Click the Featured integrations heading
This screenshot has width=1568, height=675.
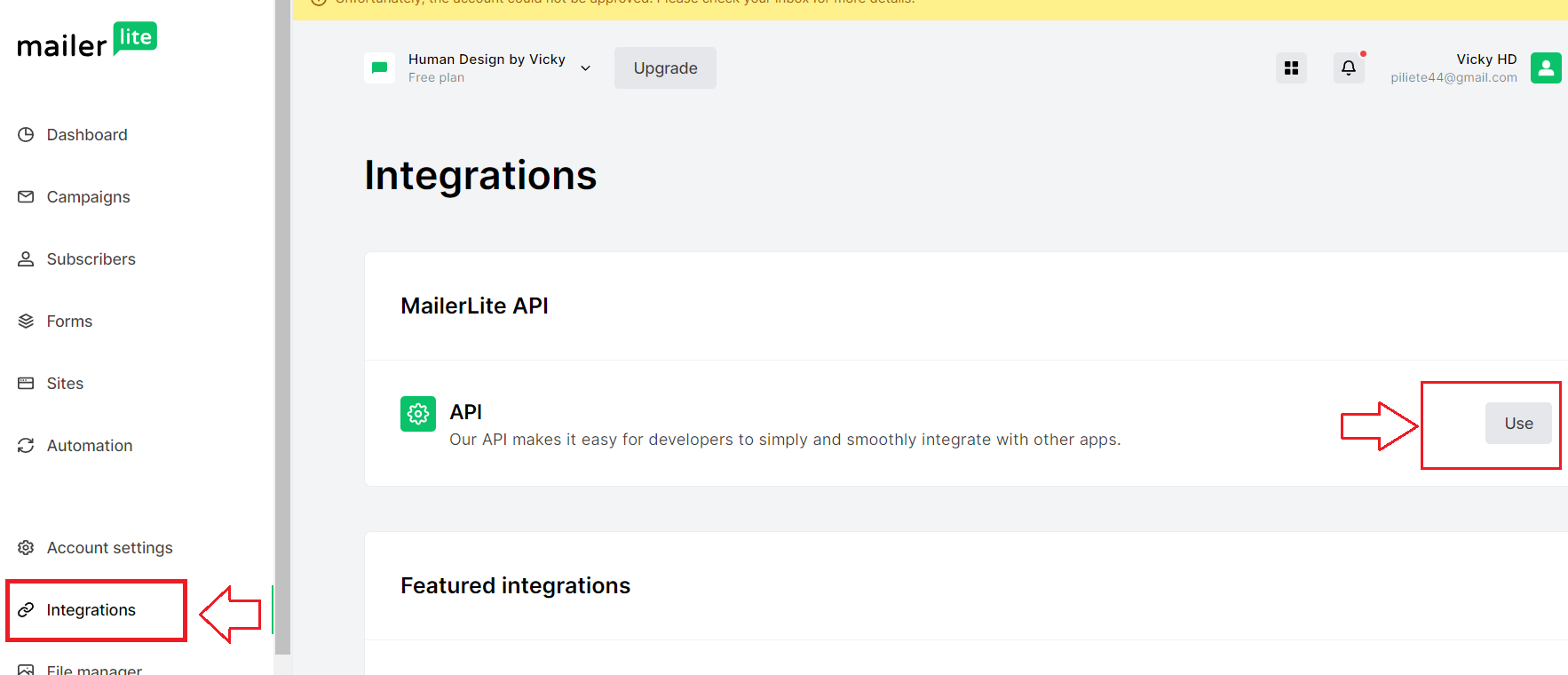coord(515,586)
